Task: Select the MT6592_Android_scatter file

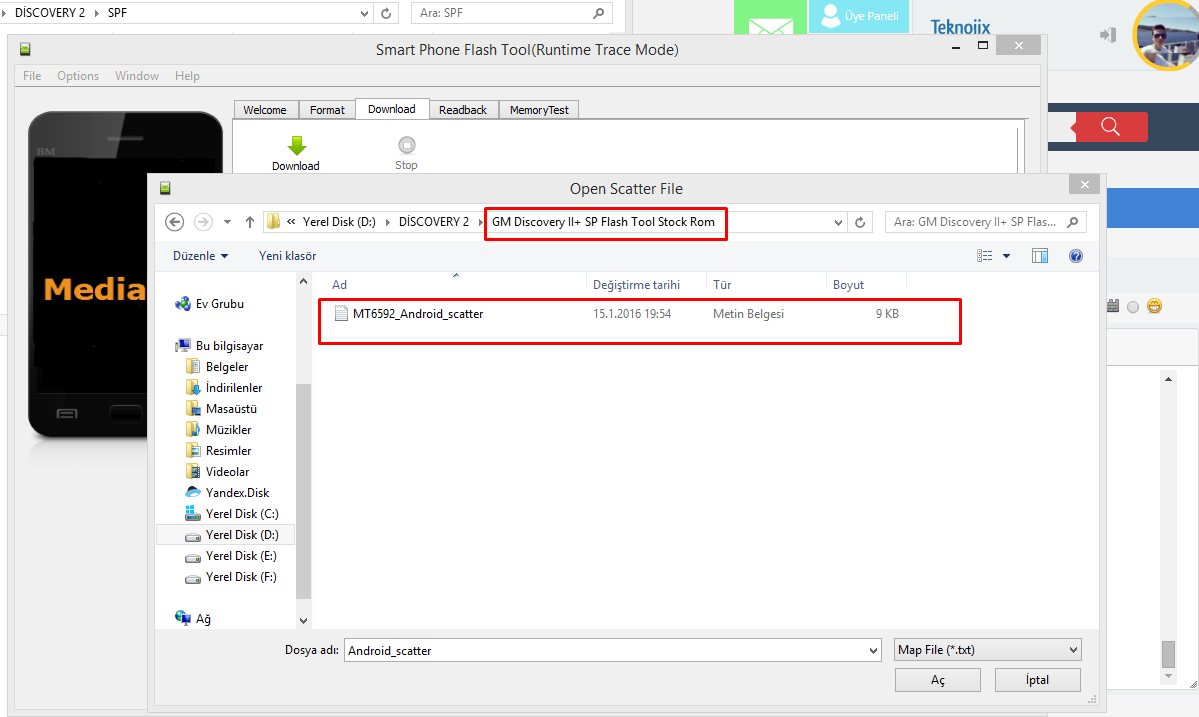Action: point(417,314)
